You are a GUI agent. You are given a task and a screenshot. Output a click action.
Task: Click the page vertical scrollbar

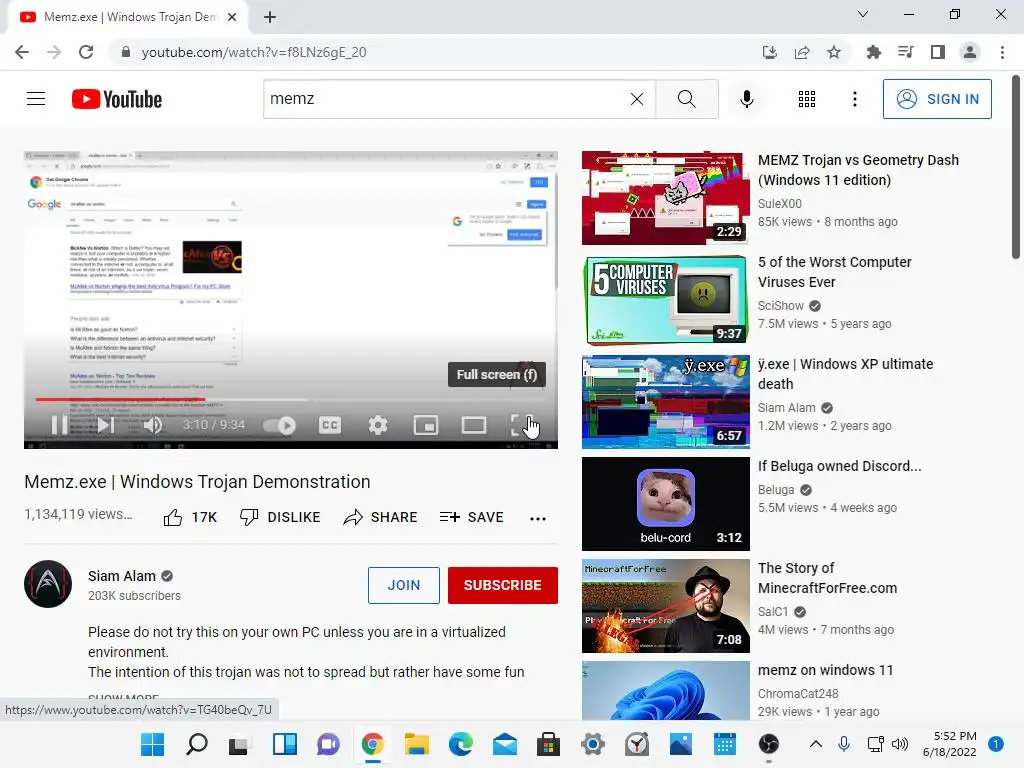1016,168
